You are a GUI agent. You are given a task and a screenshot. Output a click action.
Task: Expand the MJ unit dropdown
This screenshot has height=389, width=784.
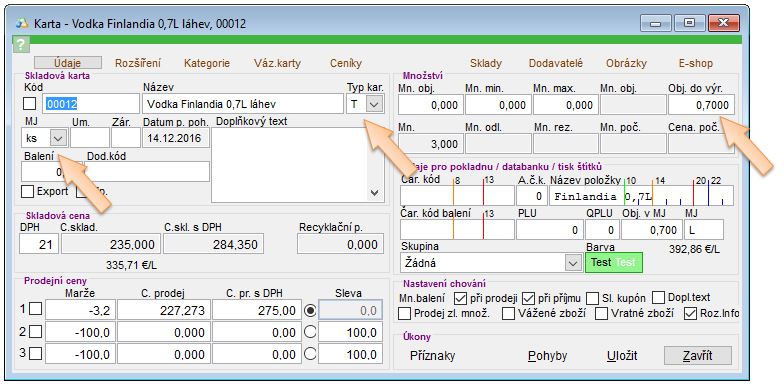coord(58,138)
